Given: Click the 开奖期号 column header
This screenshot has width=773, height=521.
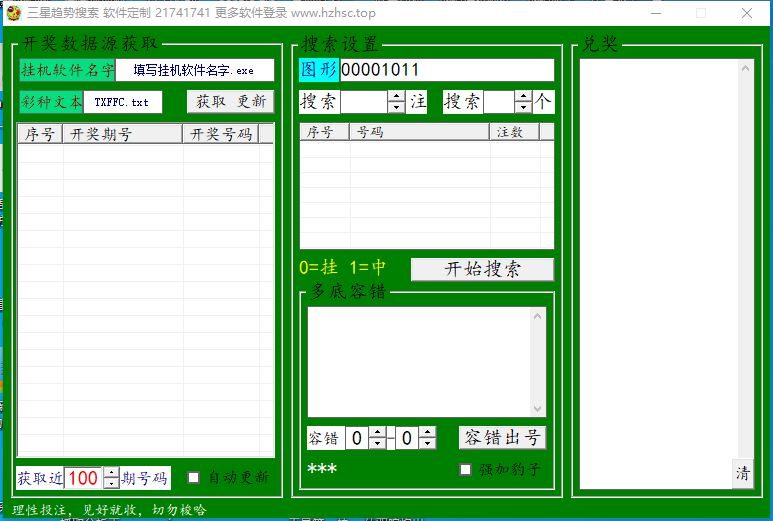Looking at the screenshot, I should (x=122, y=134).
